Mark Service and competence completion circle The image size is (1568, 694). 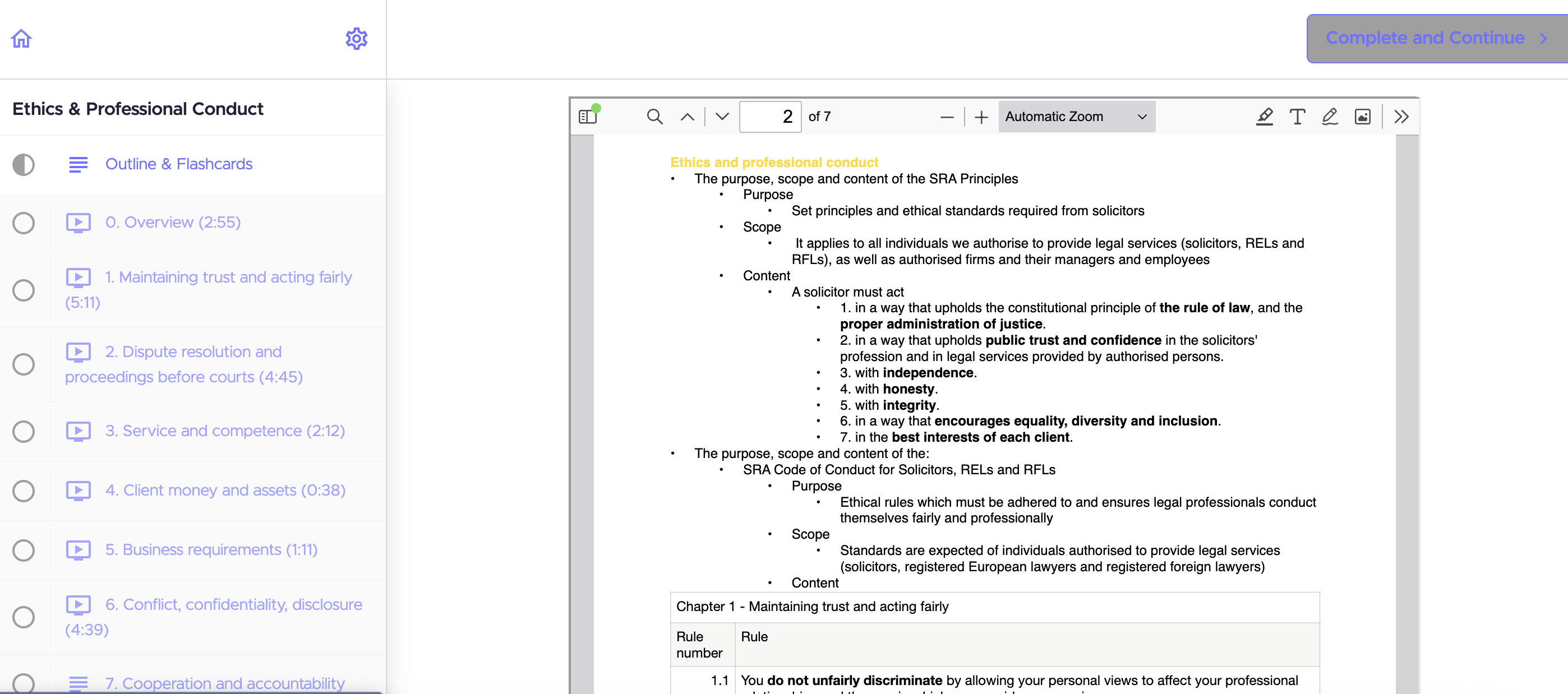coord(24,431)
